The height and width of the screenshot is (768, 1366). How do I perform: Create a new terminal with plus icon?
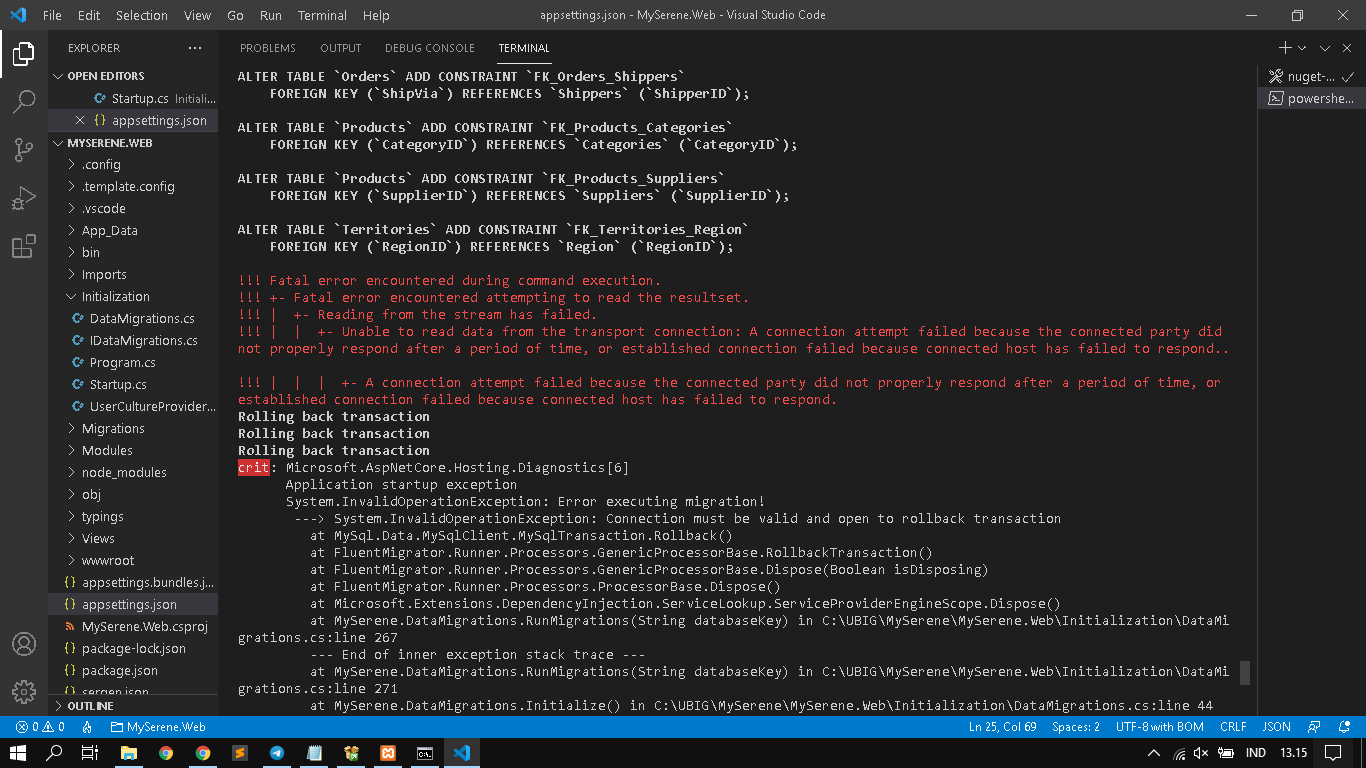tap(1285, 48)
